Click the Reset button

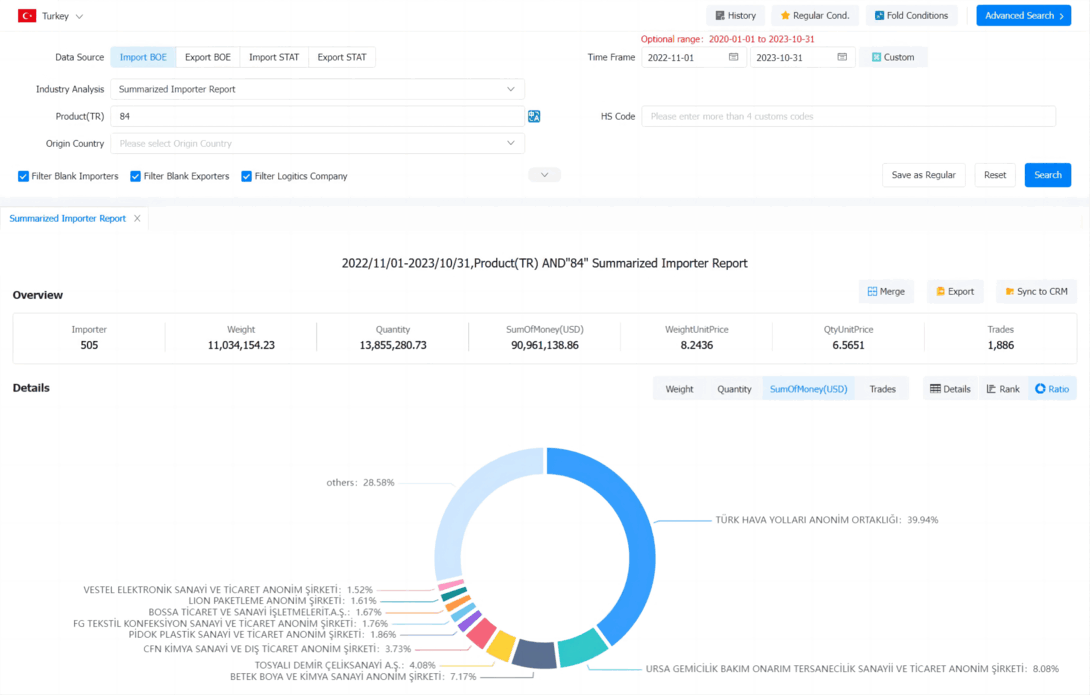(995, 175)
